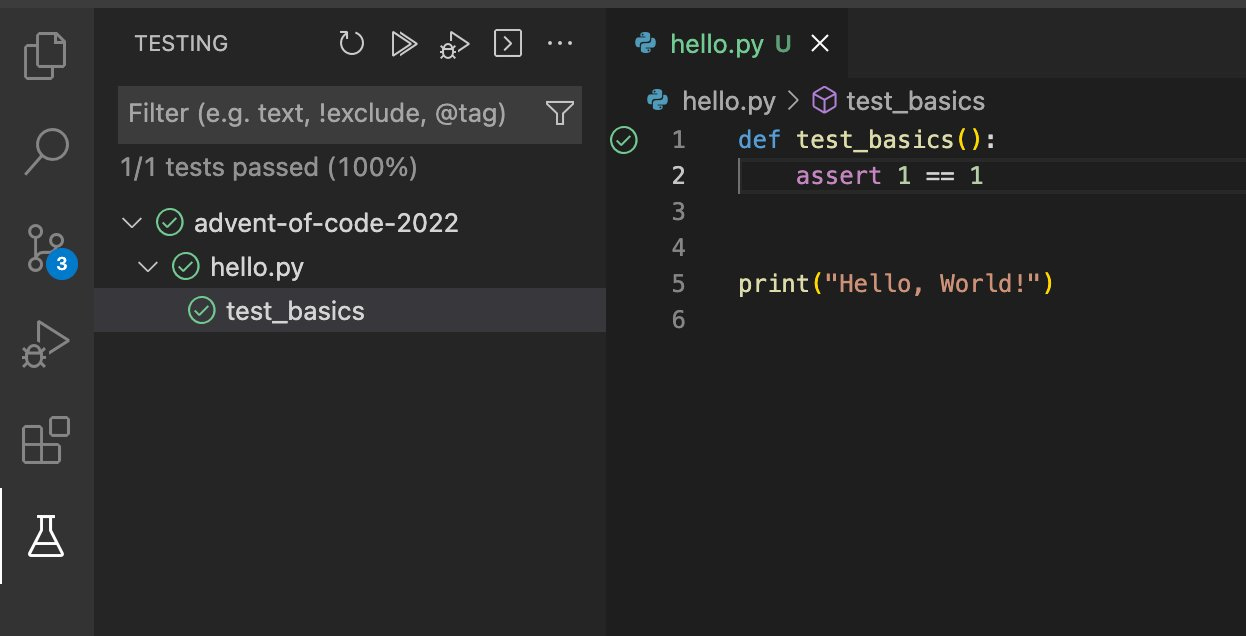This screenshot has height=636, width=1246.
Task: Open the Extensions view icon
Action: coord(47,440)
